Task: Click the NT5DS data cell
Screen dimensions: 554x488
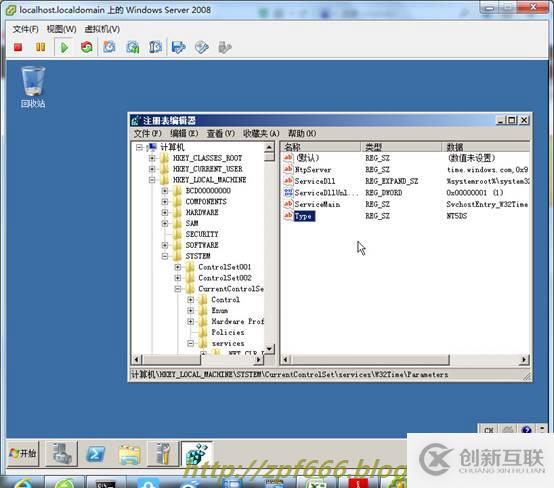Action: coord(456,216)
